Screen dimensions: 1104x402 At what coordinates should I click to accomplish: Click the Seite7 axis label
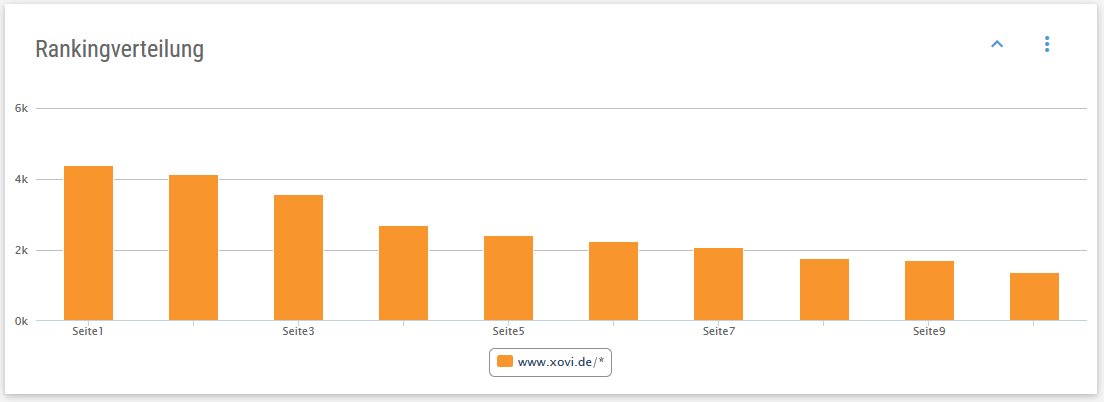pos(718,331)
